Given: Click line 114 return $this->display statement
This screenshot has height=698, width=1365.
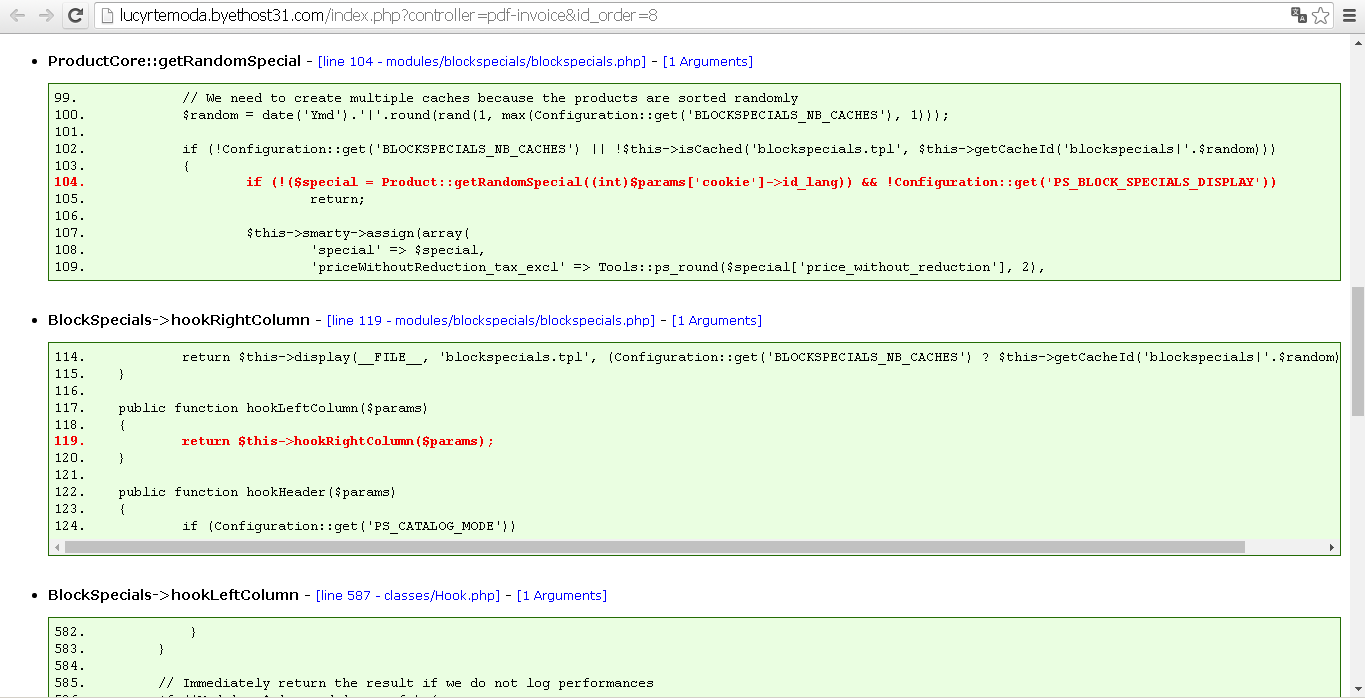Looking at the screenshot, I should click(760, 357).
